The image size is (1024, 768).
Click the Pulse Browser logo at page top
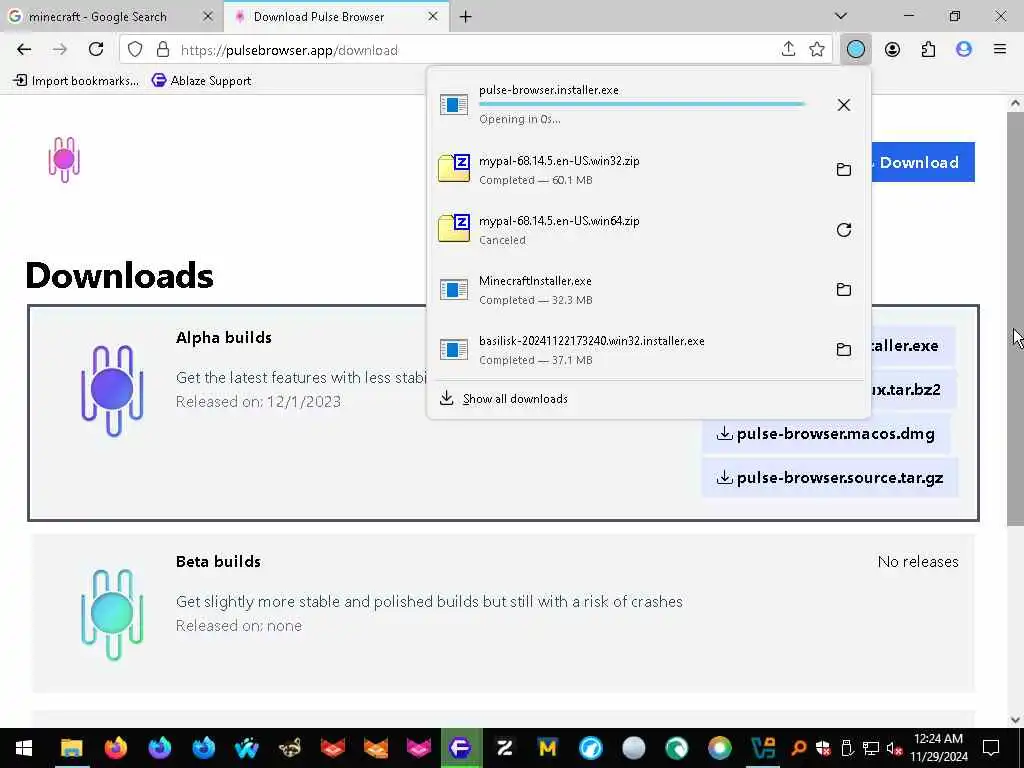(x=64, y=159)
